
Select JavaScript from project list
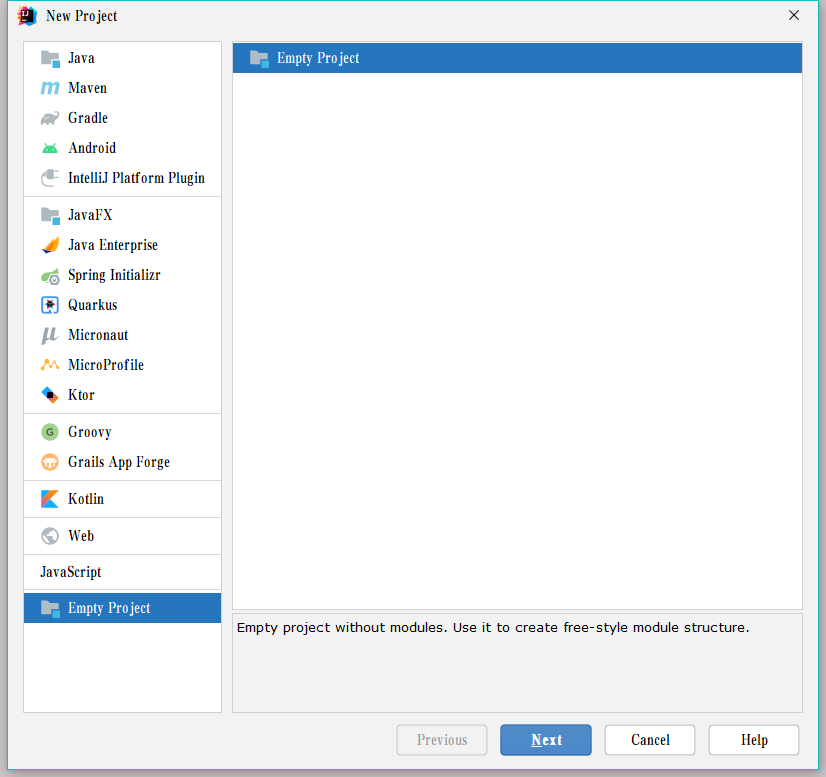(x=70, y=572)
